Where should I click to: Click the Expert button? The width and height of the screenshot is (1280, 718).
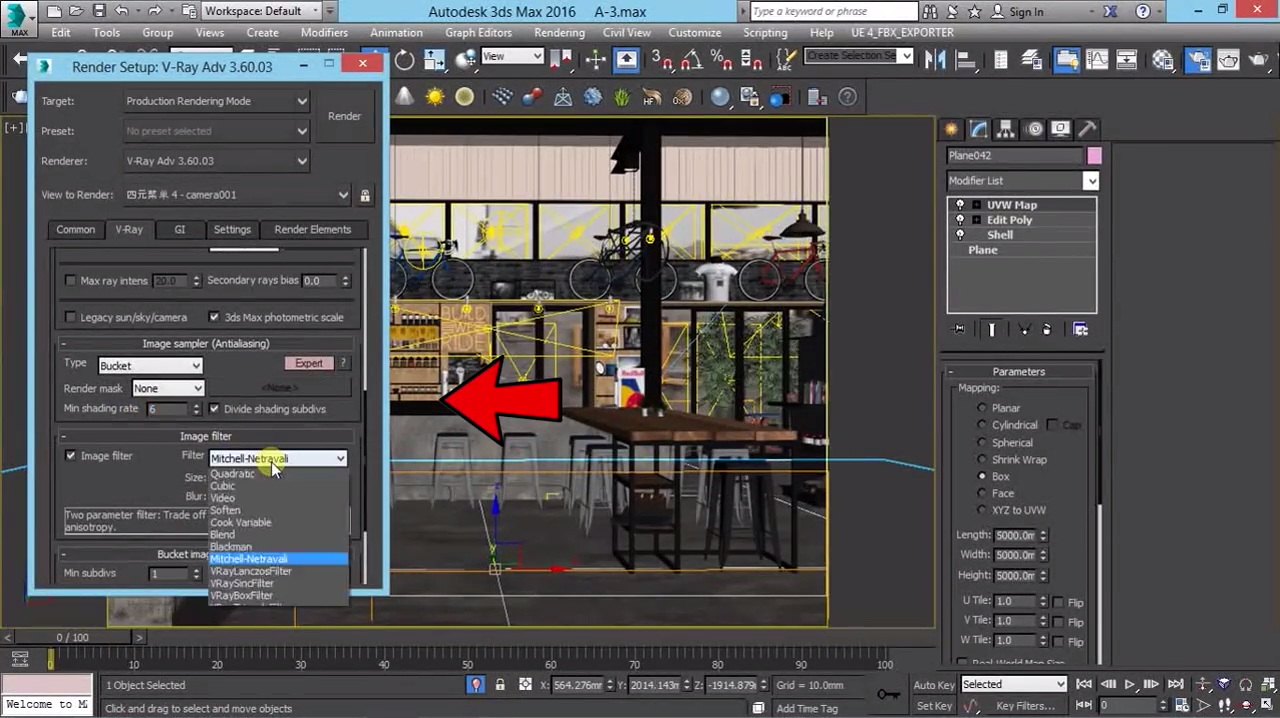pyautogui.click(x=309, y=363)
